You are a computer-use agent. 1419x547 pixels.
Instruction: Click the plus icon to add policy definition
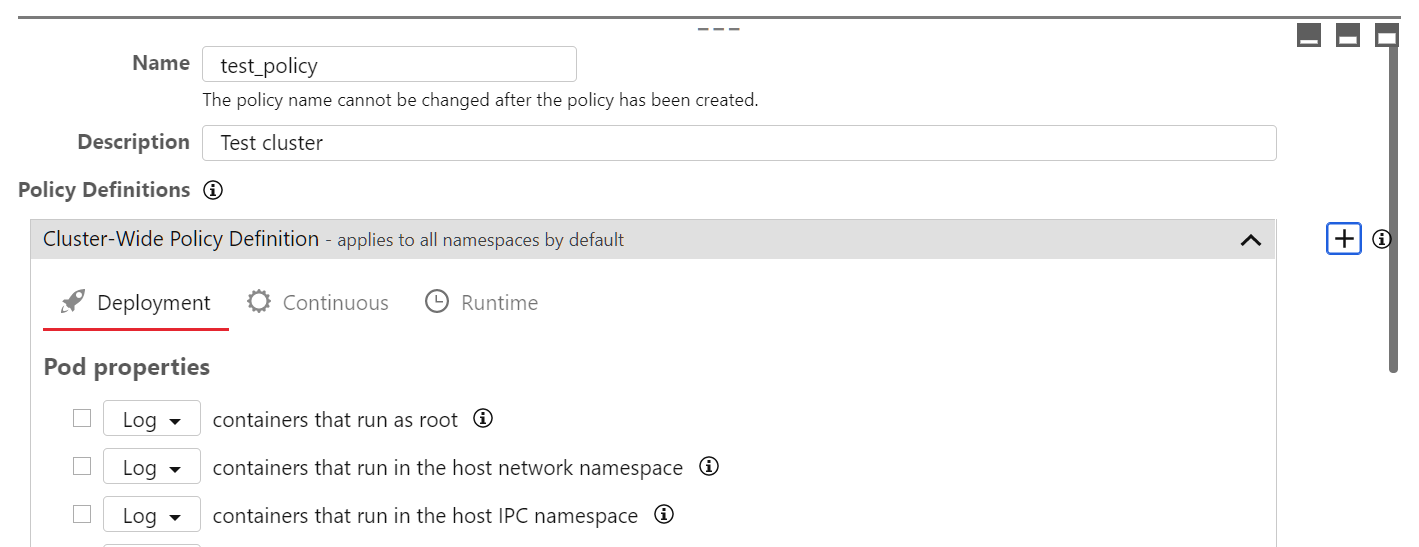coord(1344,239)
